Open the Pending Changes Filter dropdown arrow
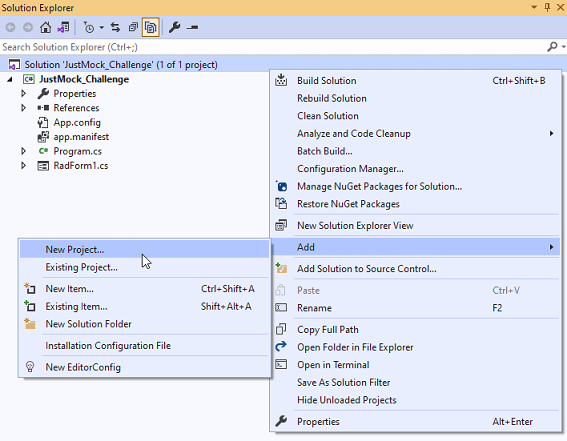This screenshot has width=567, height=441. [x=102, y=27]
